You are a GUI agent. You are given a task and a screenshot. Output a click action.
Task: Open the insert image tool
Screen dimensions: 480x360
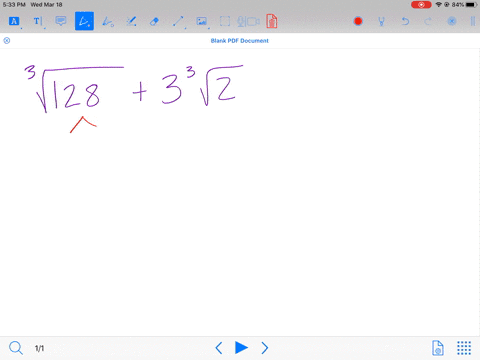[202, 22]
